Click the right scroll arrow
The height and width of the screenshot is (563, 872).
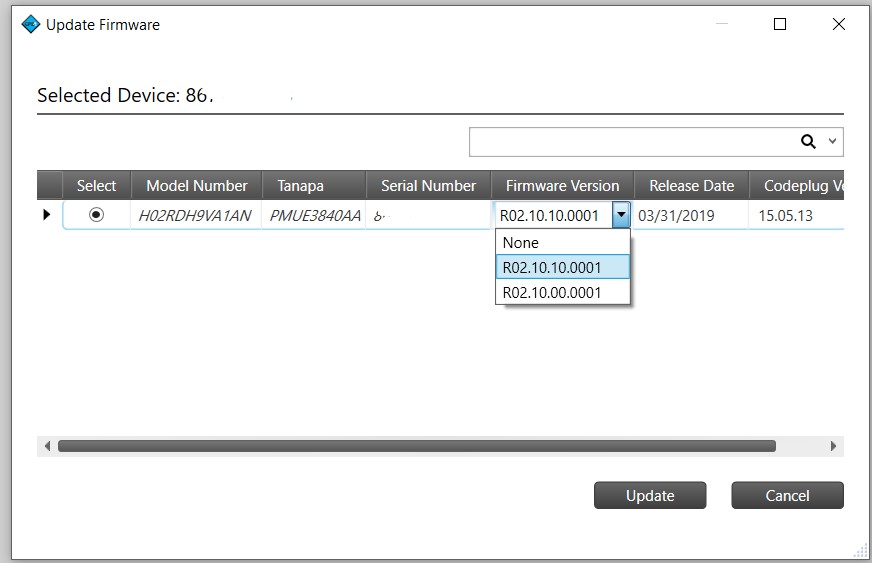click(x=833, y=446)
